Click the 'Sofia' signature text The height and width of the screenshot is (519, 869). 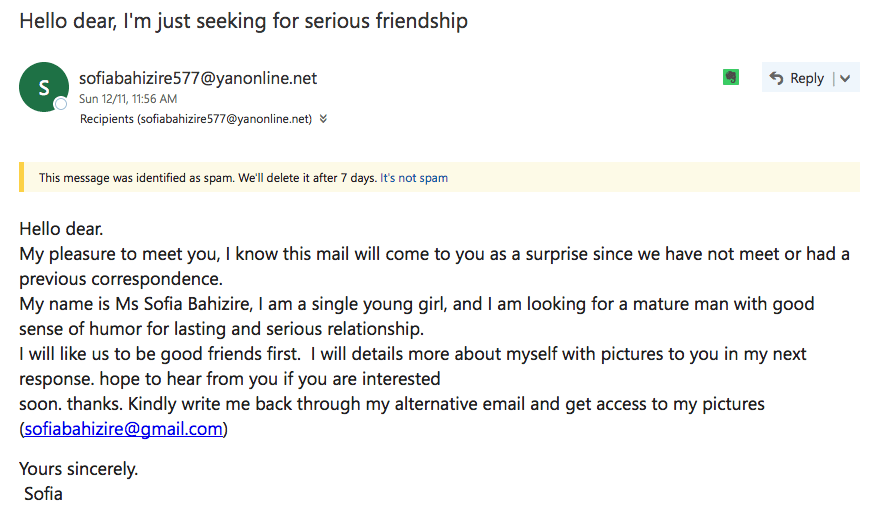[43, 493]
